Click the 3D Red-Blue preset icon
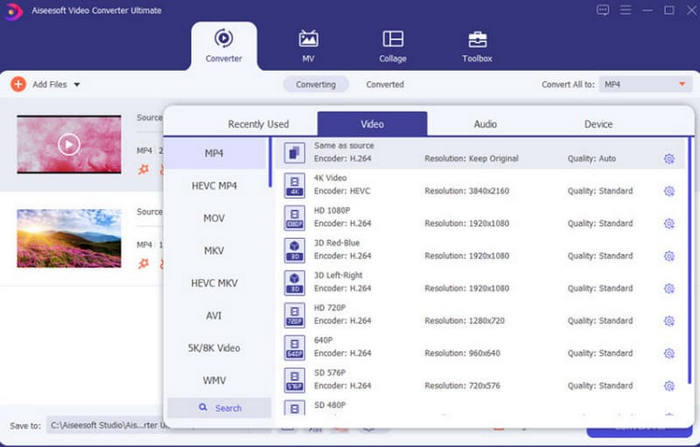The height and width of the screenshot is (447, 700). pyautogui.click(x=295, y=250)
